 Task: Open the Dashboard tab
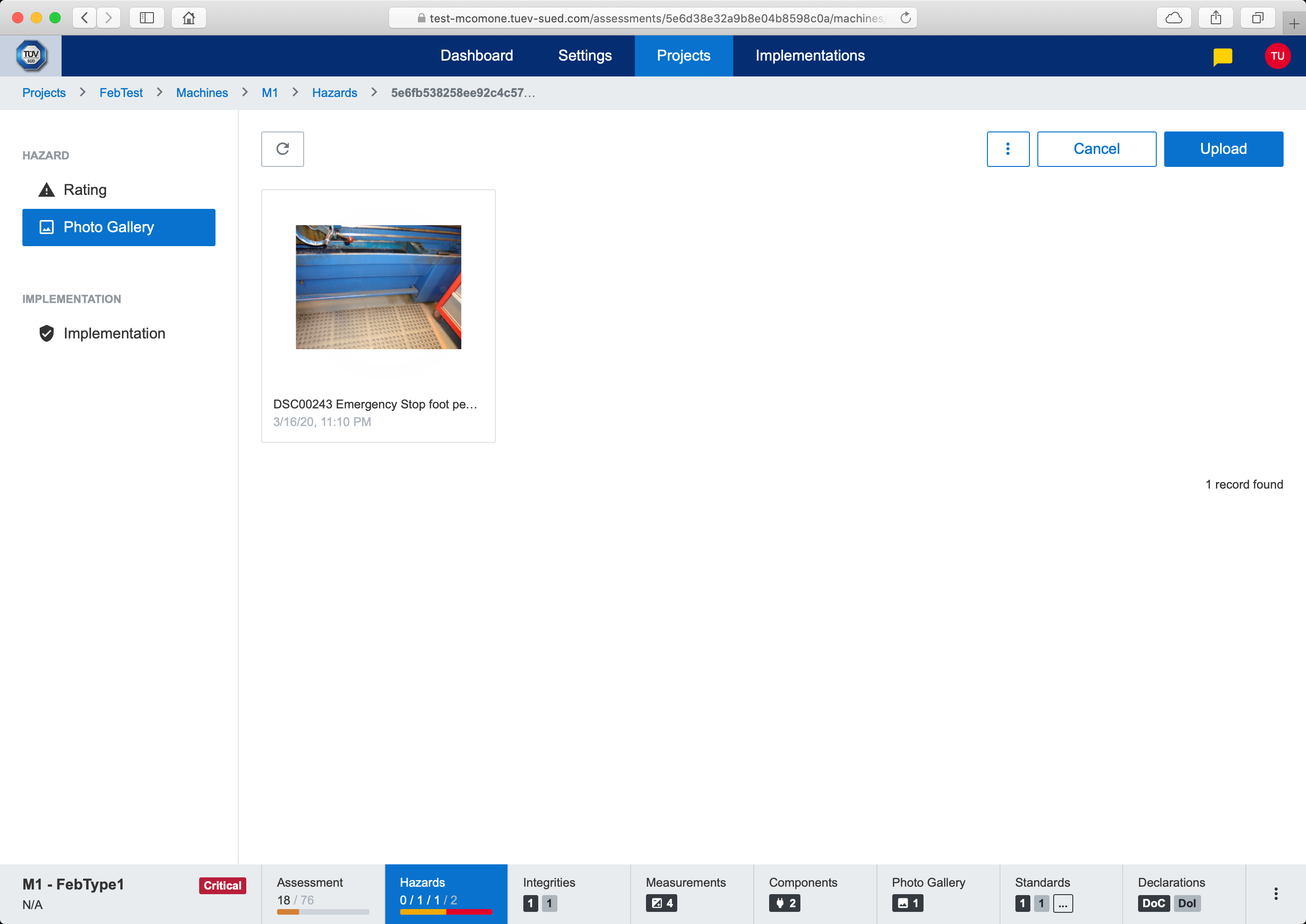point(477,56)
